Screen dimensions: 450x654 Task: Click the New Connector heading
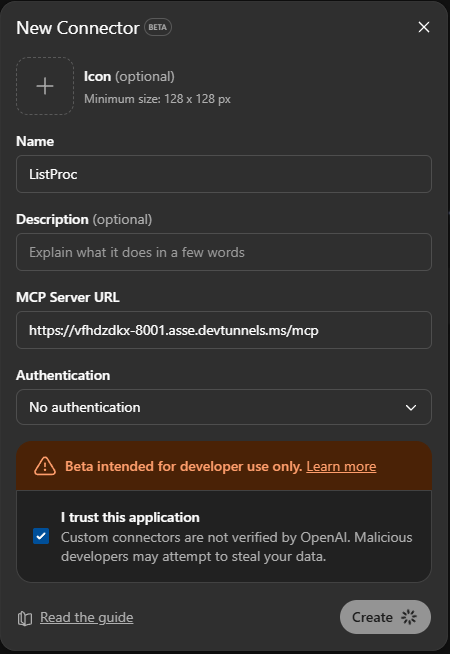[78, 28]
